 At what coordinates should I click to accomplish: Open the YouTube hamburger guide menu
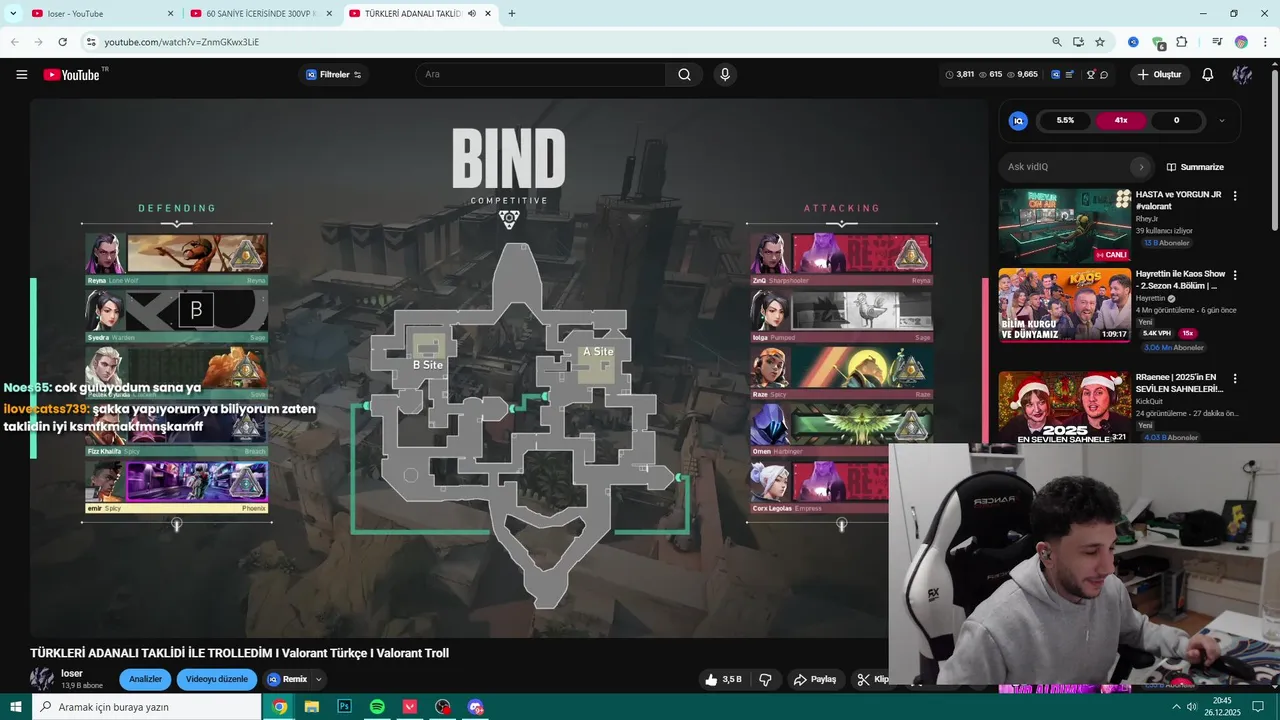point(21,75)
